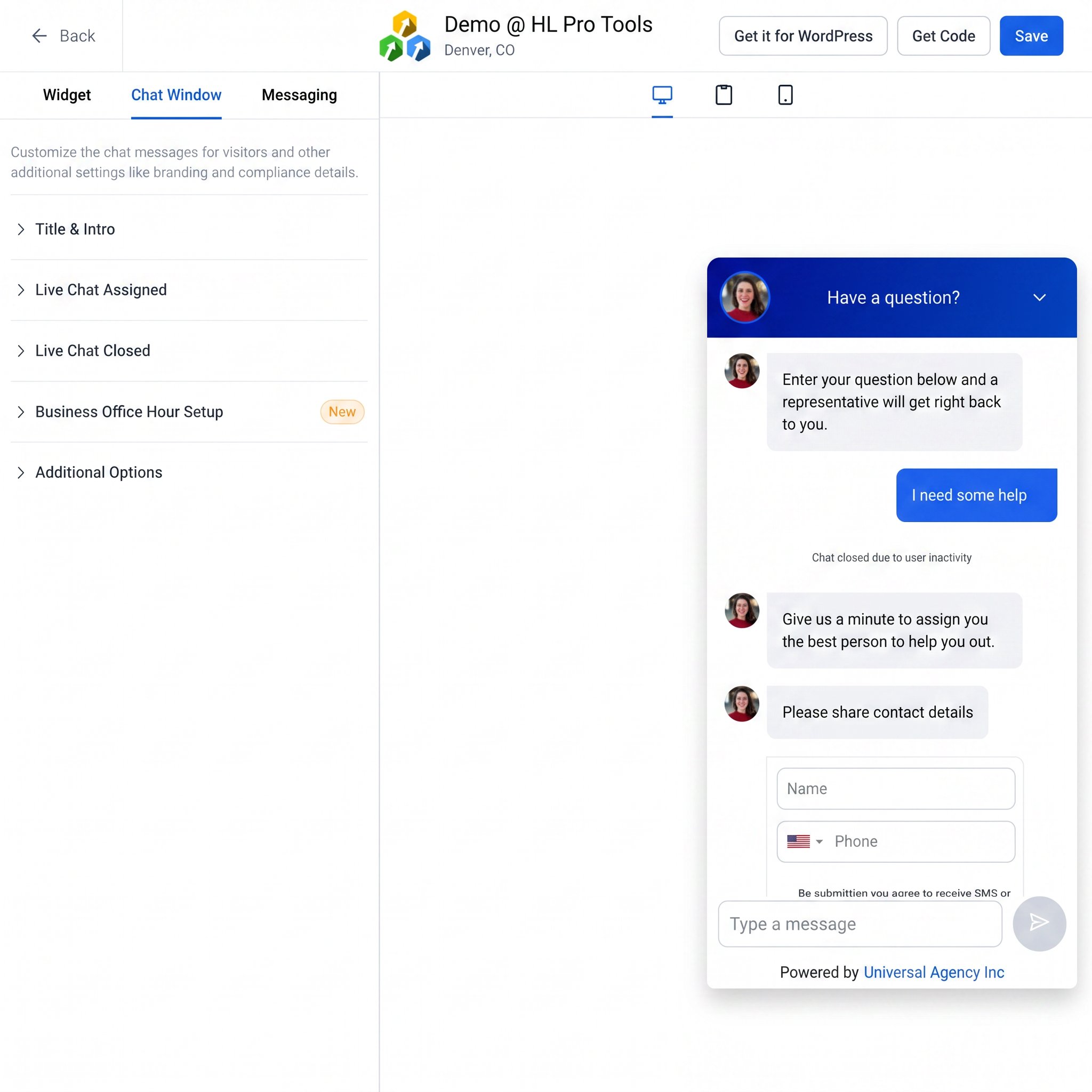Open the Widget tab
The height and width of the screenshot is (1092, 1092).
point(67,95)
